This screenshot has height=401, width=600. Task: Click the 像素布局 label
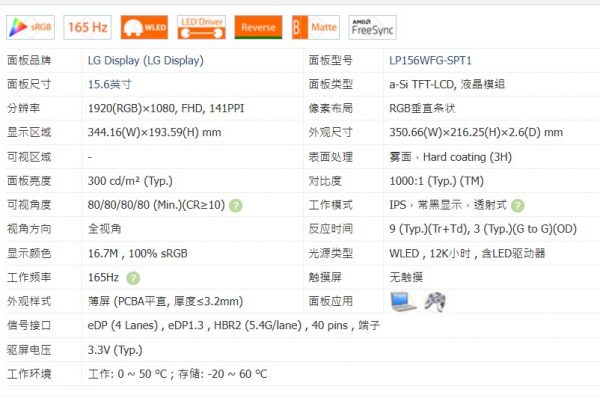coord(331,108)
